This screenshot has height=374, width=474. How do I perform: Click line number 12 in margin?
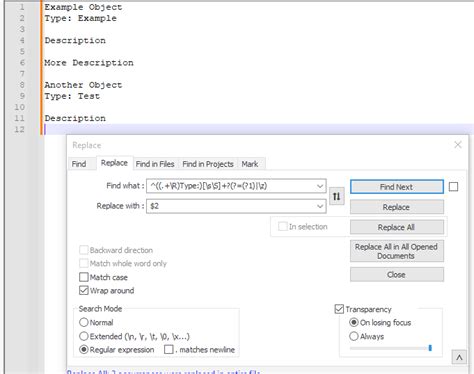19,129
